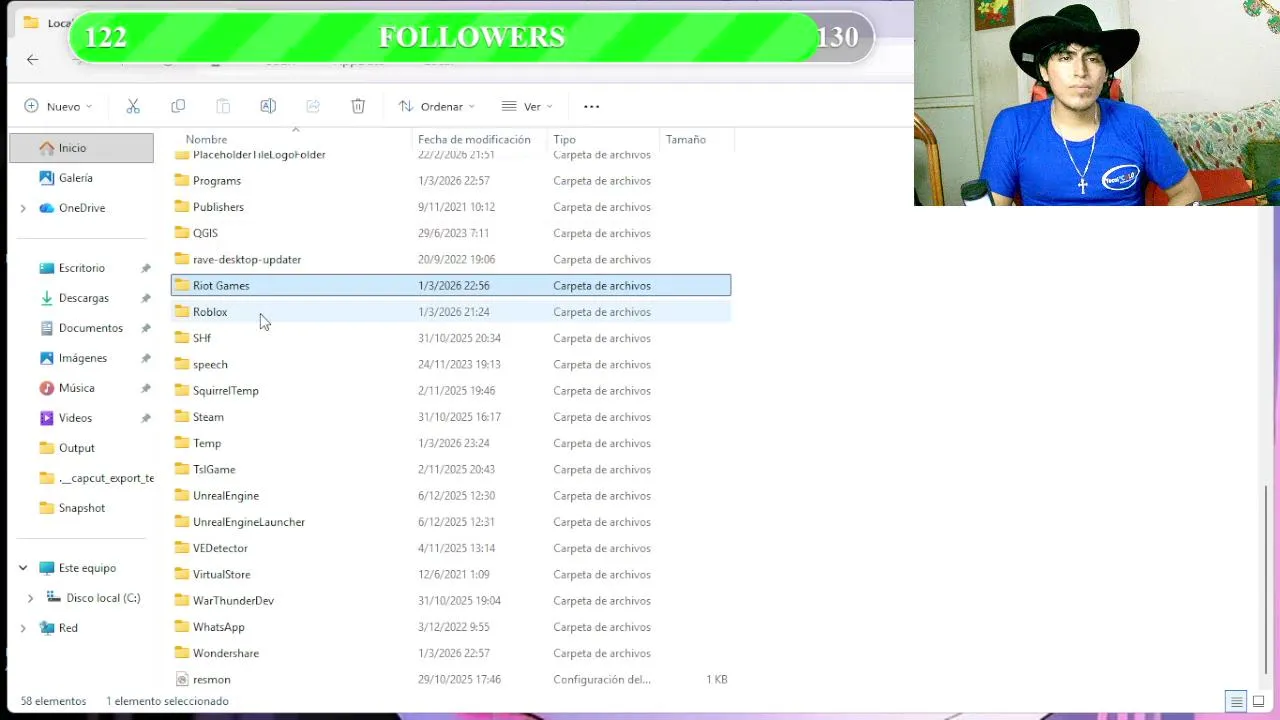The height and width of the screenshot is (720, 1280).
Task: Select the WhatsApp folder
Action: [x=451, y=627]
